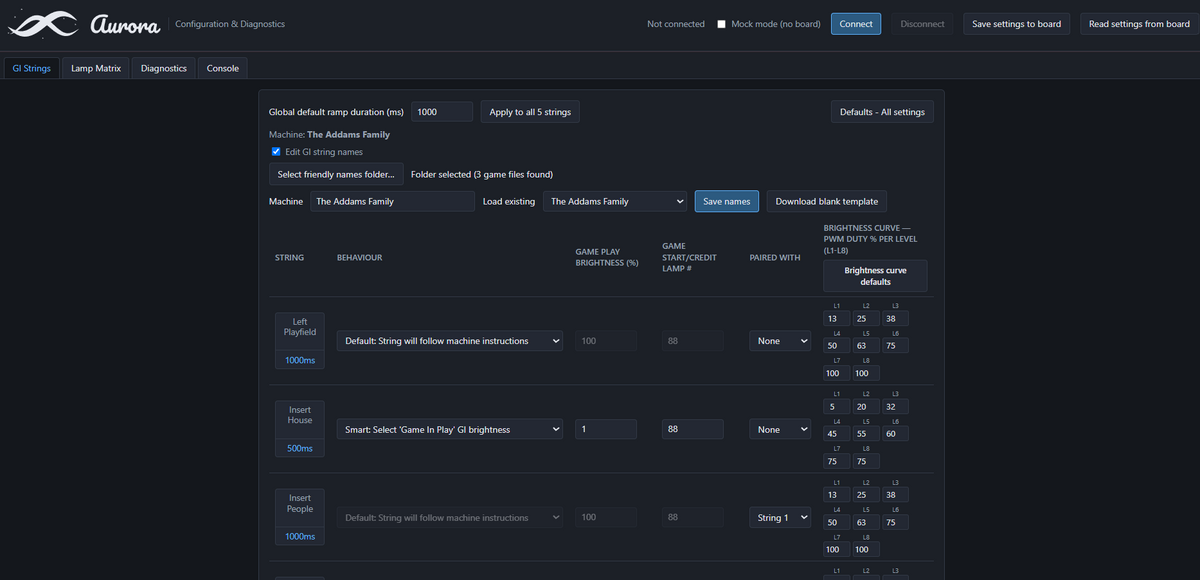Open Insert People Paired With dropdown
1200x580 pixels.
click(780, 517)
